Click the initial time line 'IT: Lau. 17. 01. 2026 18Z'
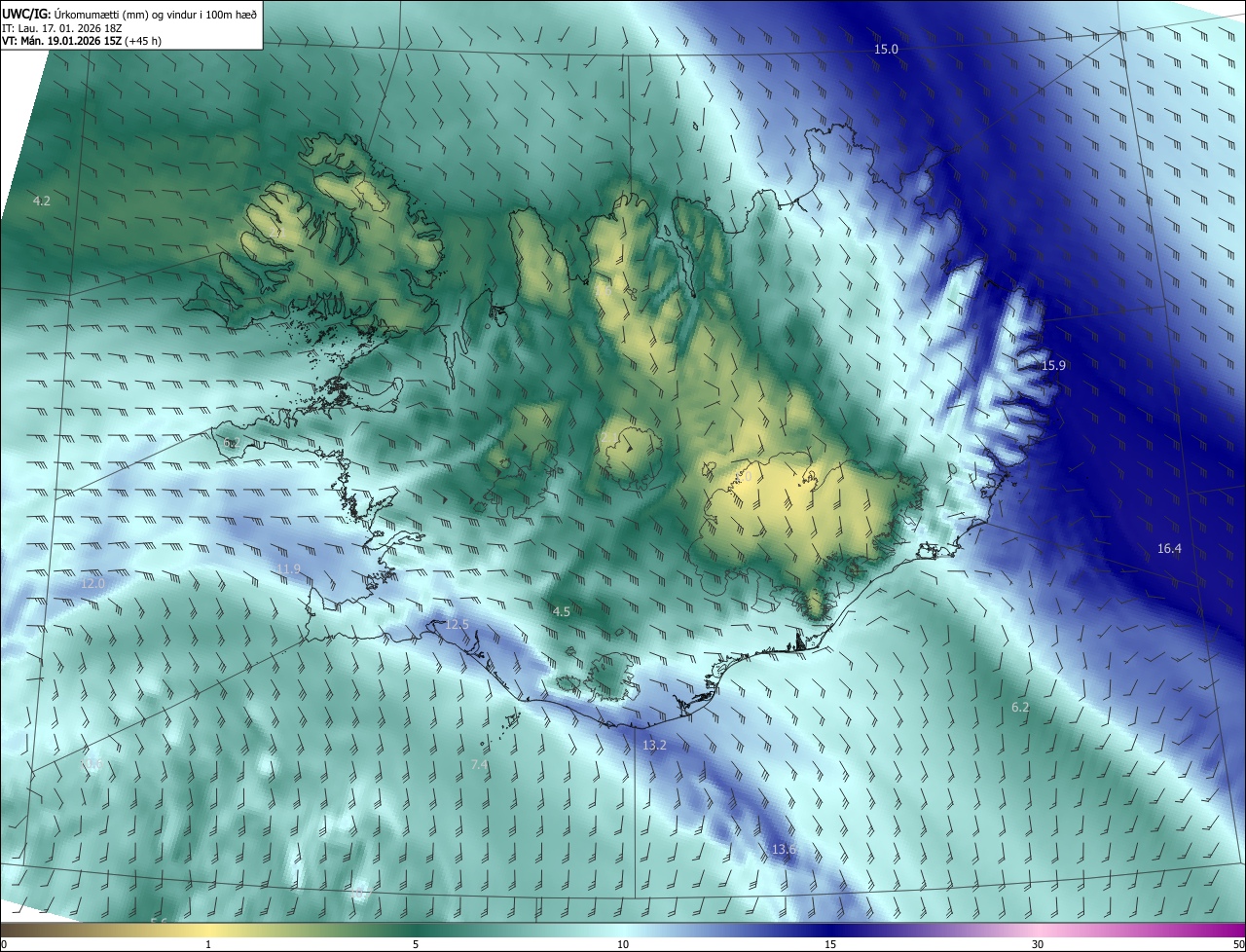The width and height of the screenshot is (1246, 952). [62, 28]
